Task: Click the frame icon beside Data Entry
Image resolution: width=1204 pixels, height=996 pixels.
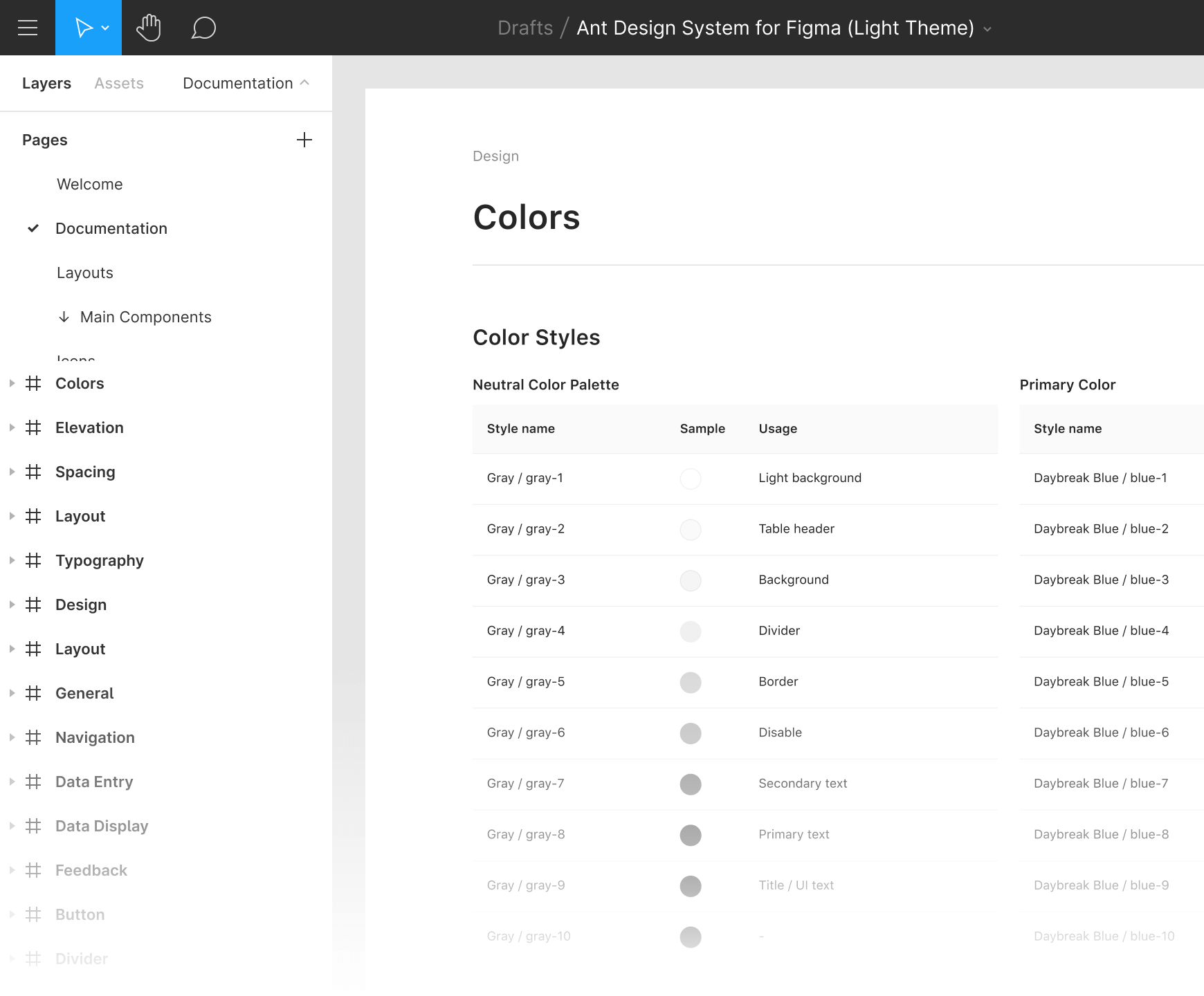Action: pos(33,782)
